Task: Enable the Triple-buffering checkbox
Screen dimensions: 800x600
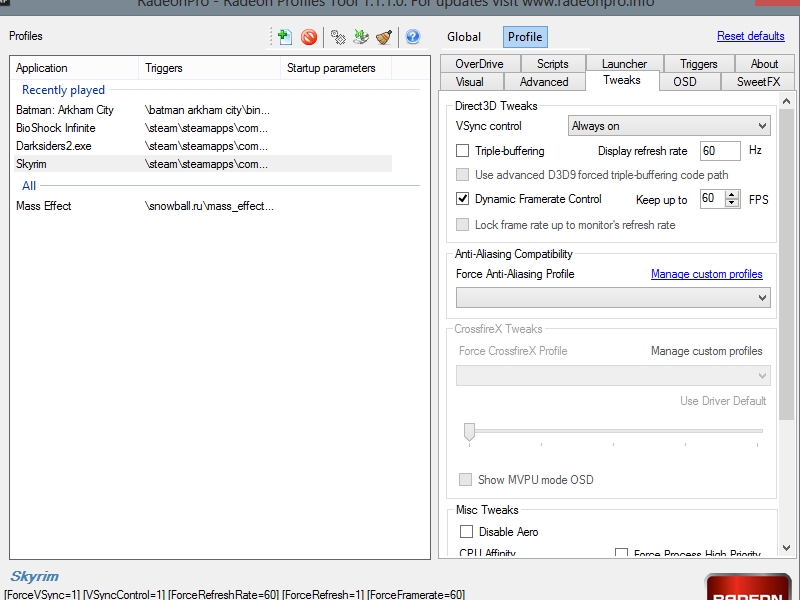Action: click(462, 151)
